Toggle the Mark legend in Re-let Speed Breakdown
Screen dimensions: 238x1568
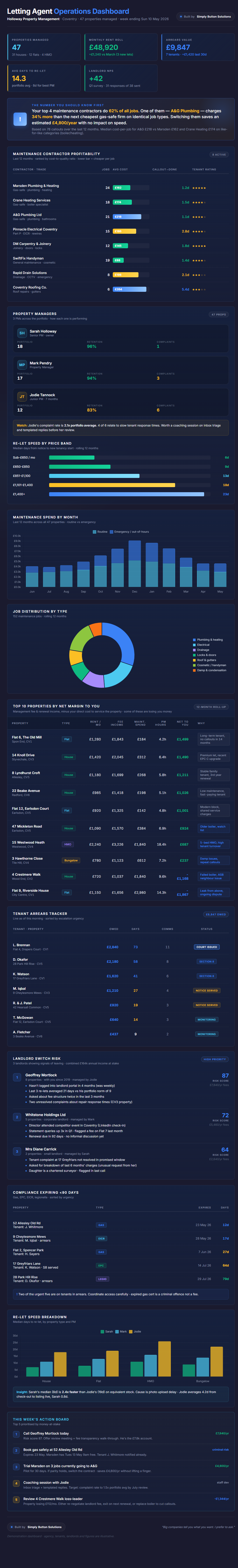(x=121, y=1331)
